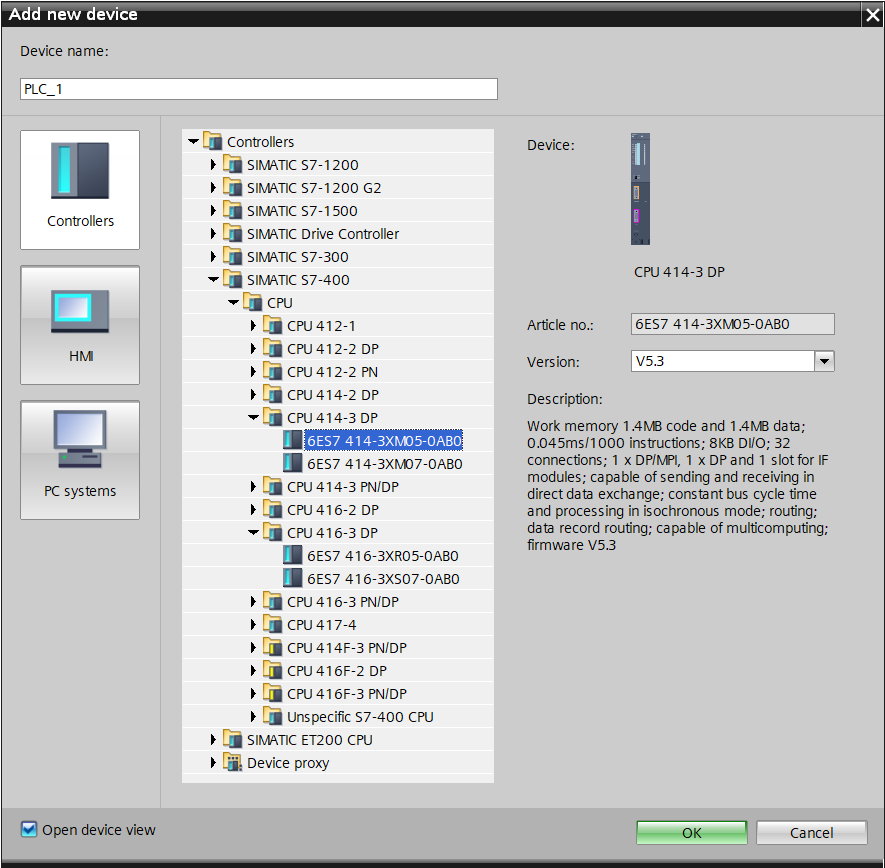Click the Device proxy folder icon
The image size is (885, 868).
[x=233, y=762]
